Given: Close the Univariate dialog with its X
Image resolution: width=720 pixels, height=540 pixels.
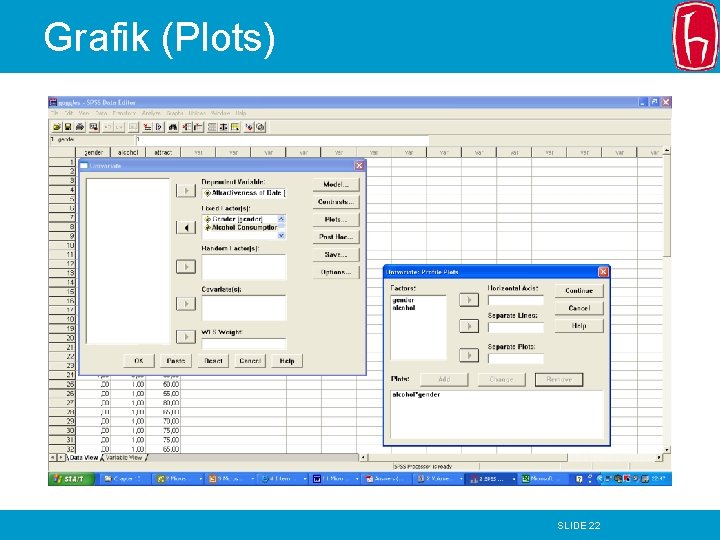Looking at the screenshot, I should tap(359, 166).
